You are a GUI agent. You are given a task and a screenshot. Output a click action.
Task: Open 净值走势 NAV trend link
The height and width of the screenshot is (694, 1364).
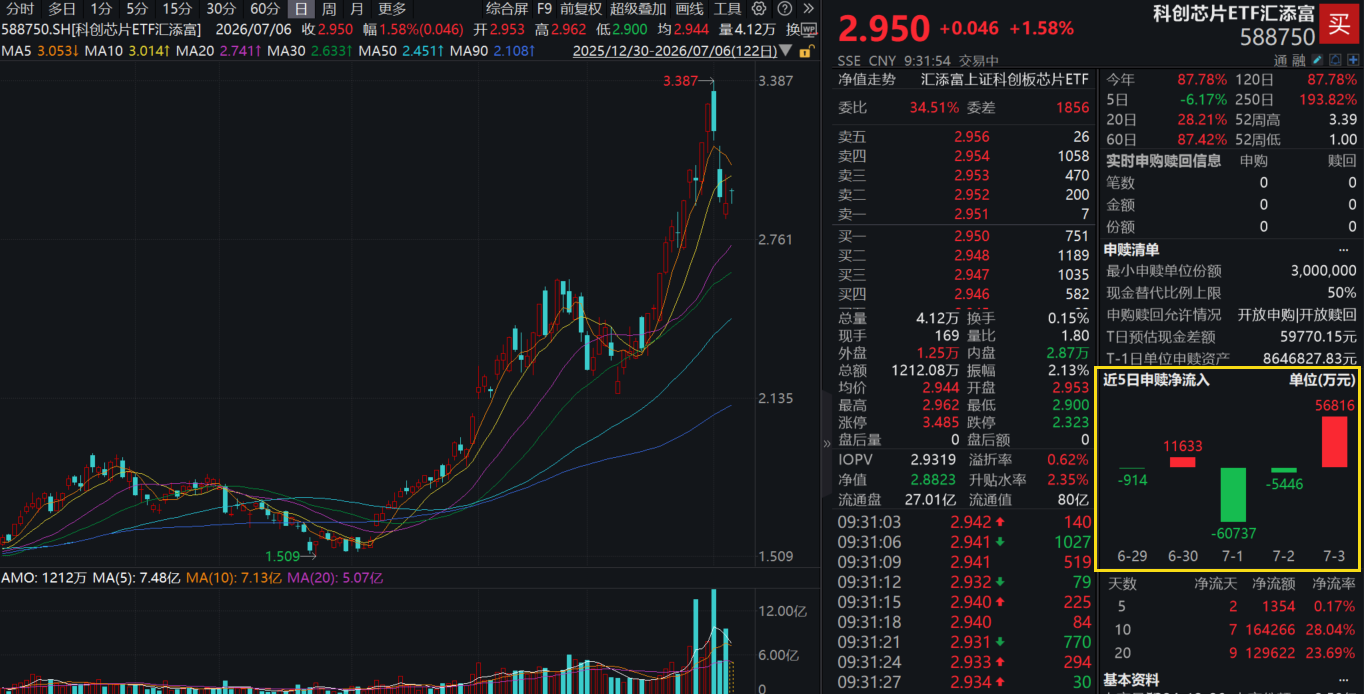[867, 79]
